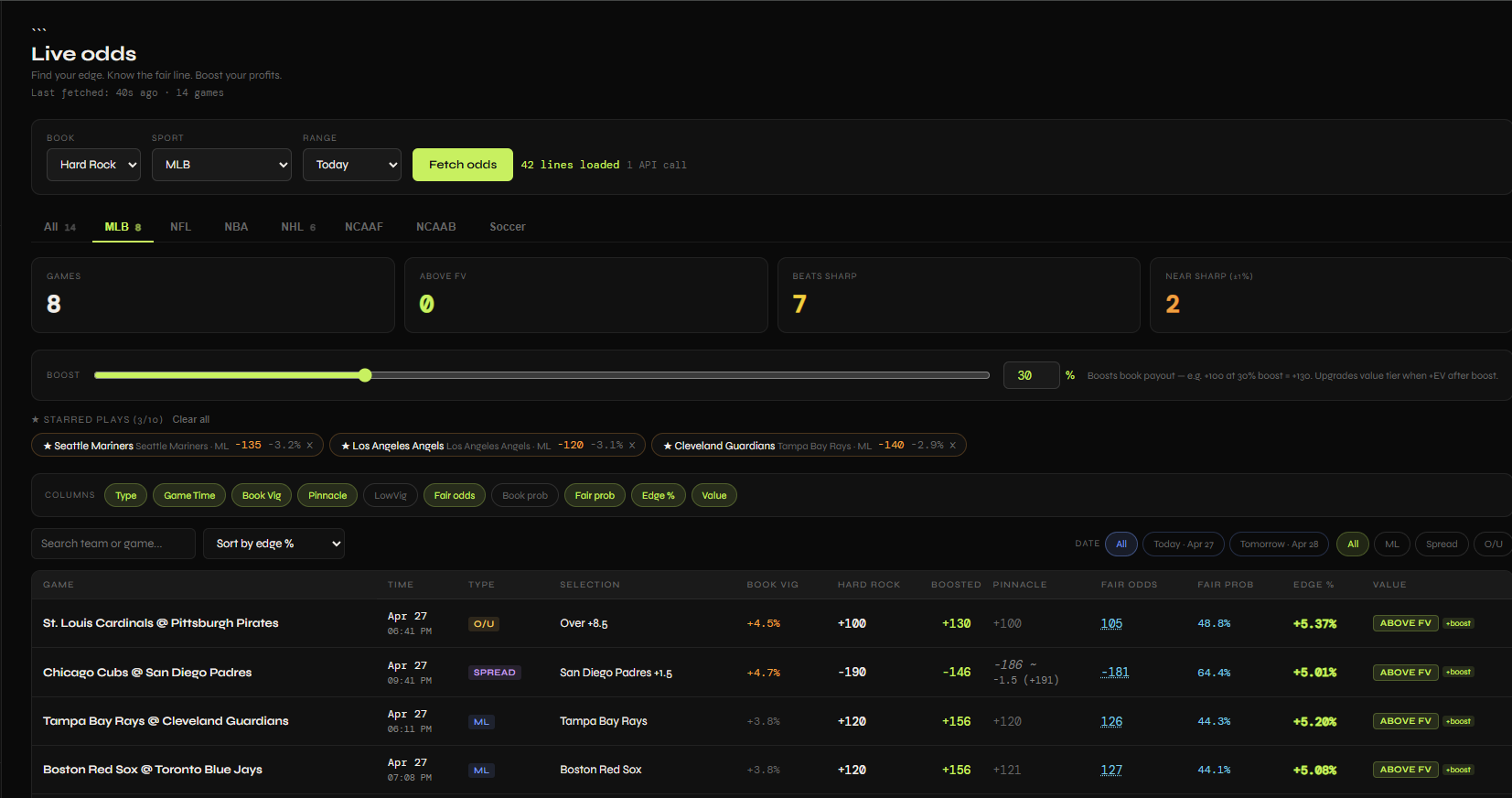The height and width of the screenshot is (798, 1512).
Task: Toggle the Value column chip
Action: 714,495
